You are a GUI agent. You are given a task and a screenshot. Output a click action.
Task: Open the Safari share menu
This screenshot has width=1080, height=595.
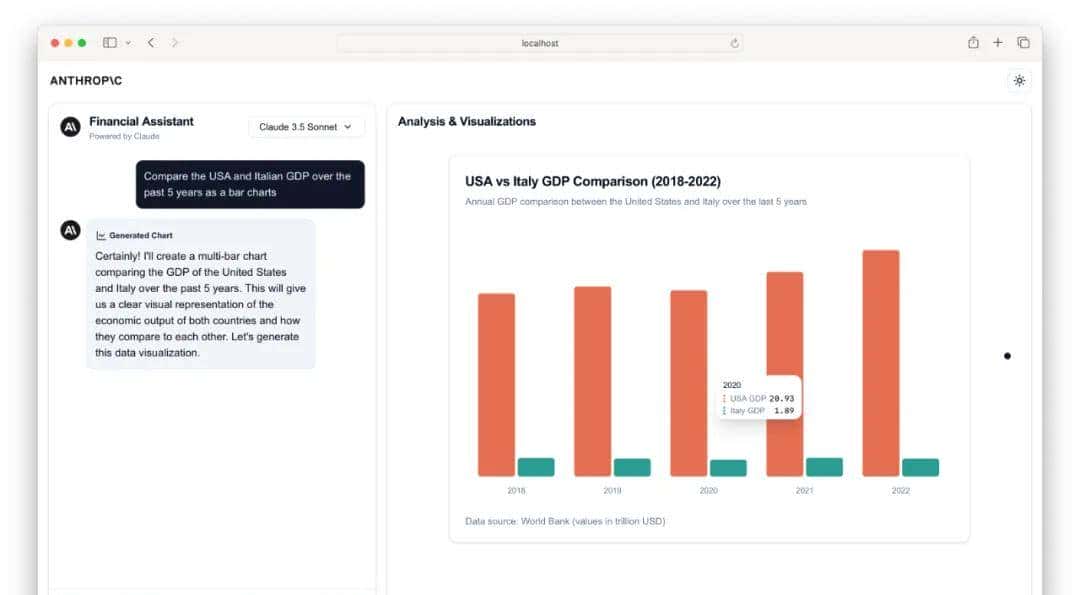coord(973,43)
